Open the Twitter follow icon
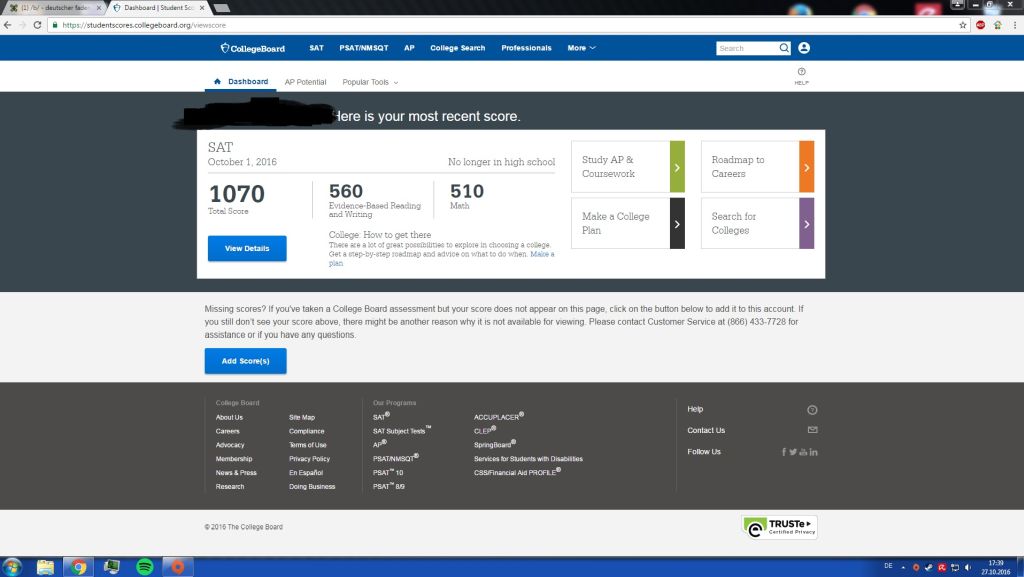 pos(793,452)
